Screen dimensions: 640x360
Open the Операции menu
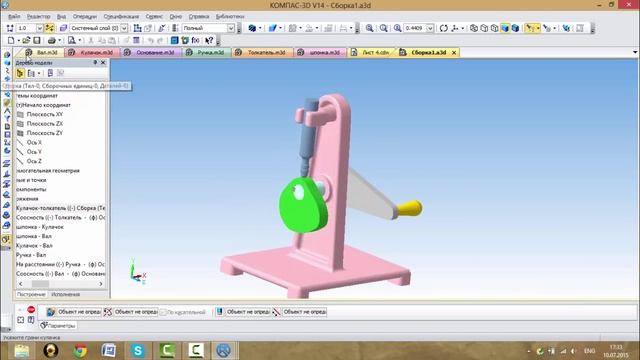[84, 16]
